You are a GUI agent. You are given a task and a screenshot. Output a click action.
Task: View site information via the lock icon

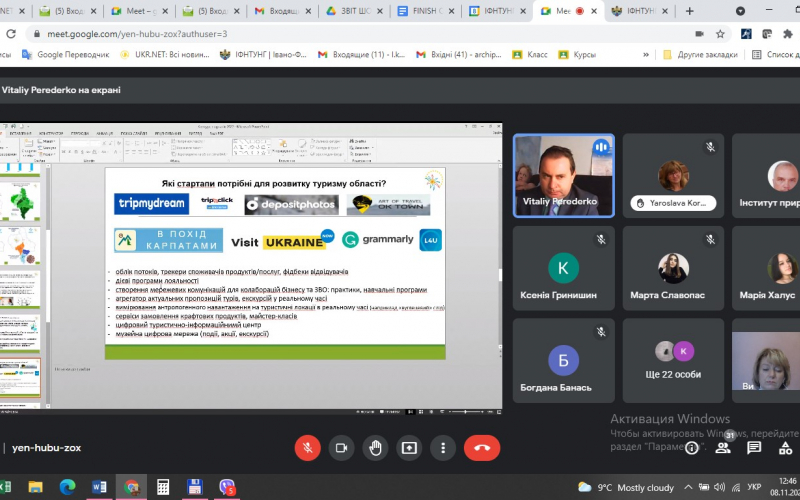36,34
